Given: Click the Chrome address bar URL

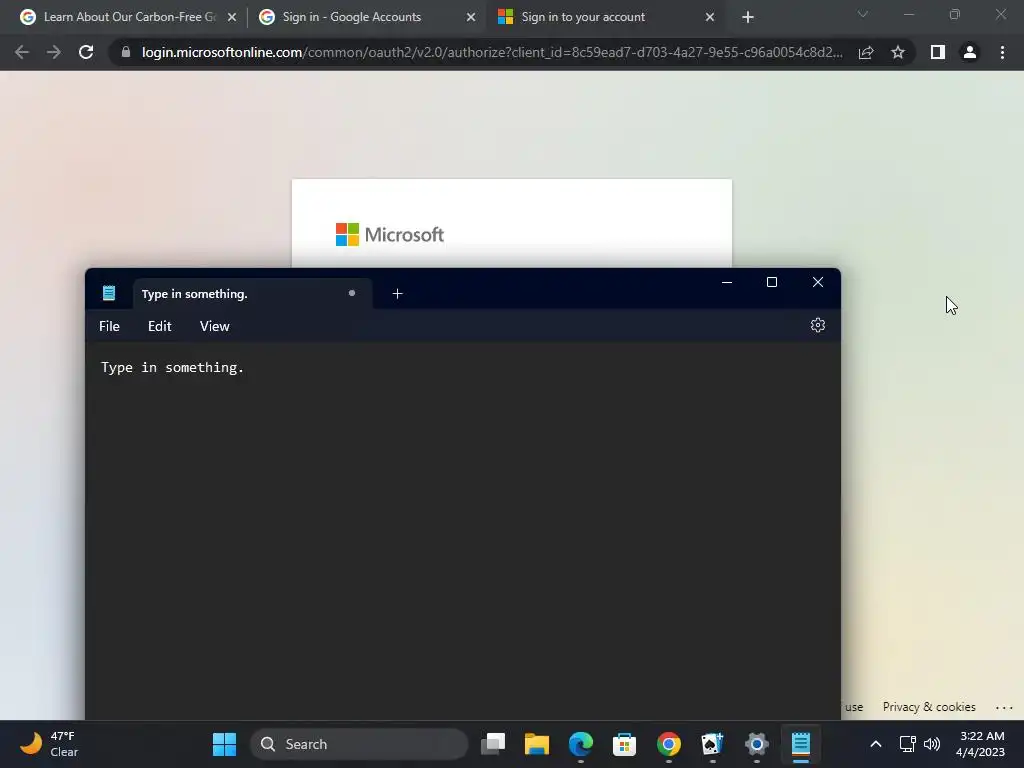Looking at the screenshot, I should click(x=492, y=52).
